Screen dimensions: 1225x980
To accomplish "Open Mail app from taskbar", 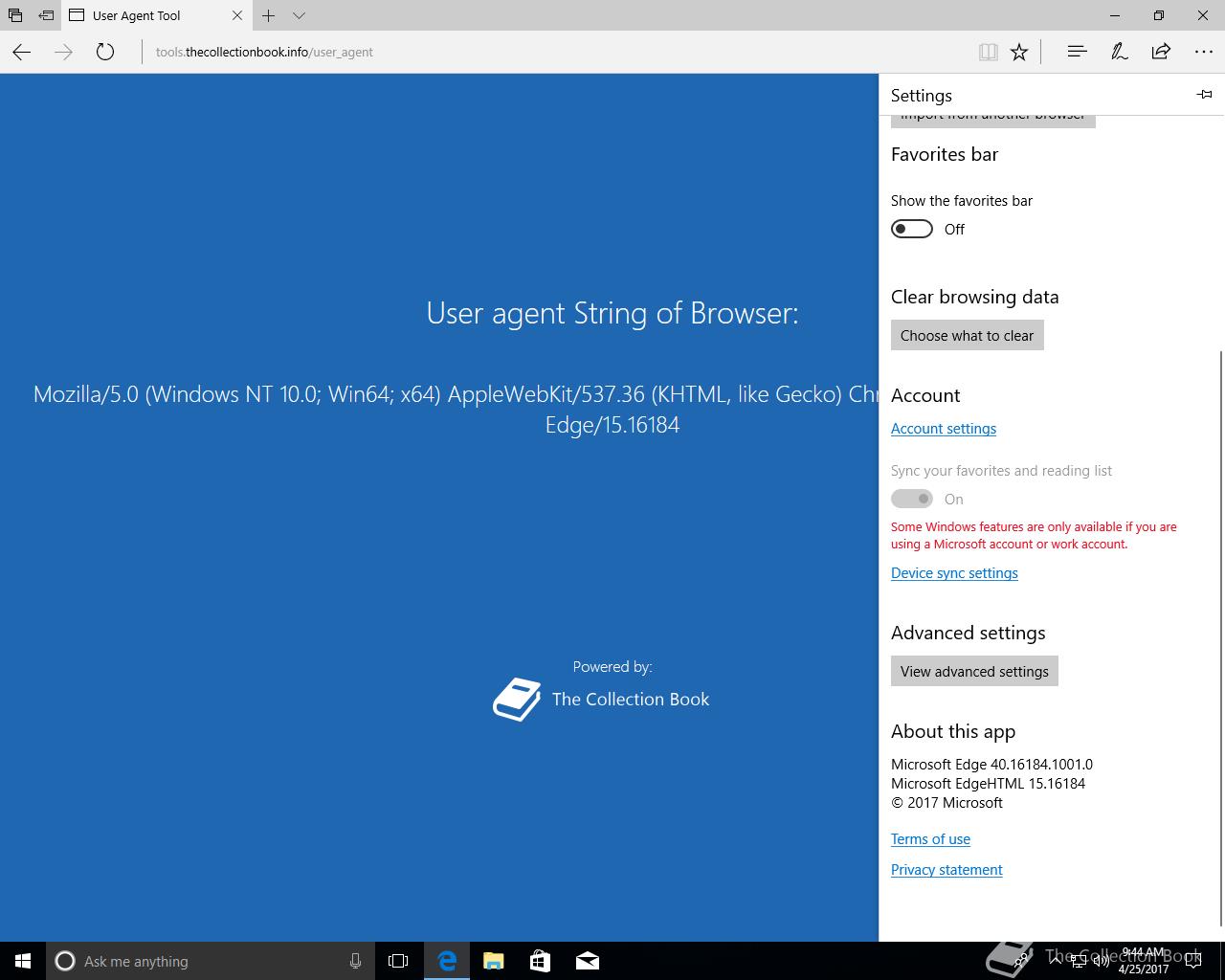I will coord(588,961).
